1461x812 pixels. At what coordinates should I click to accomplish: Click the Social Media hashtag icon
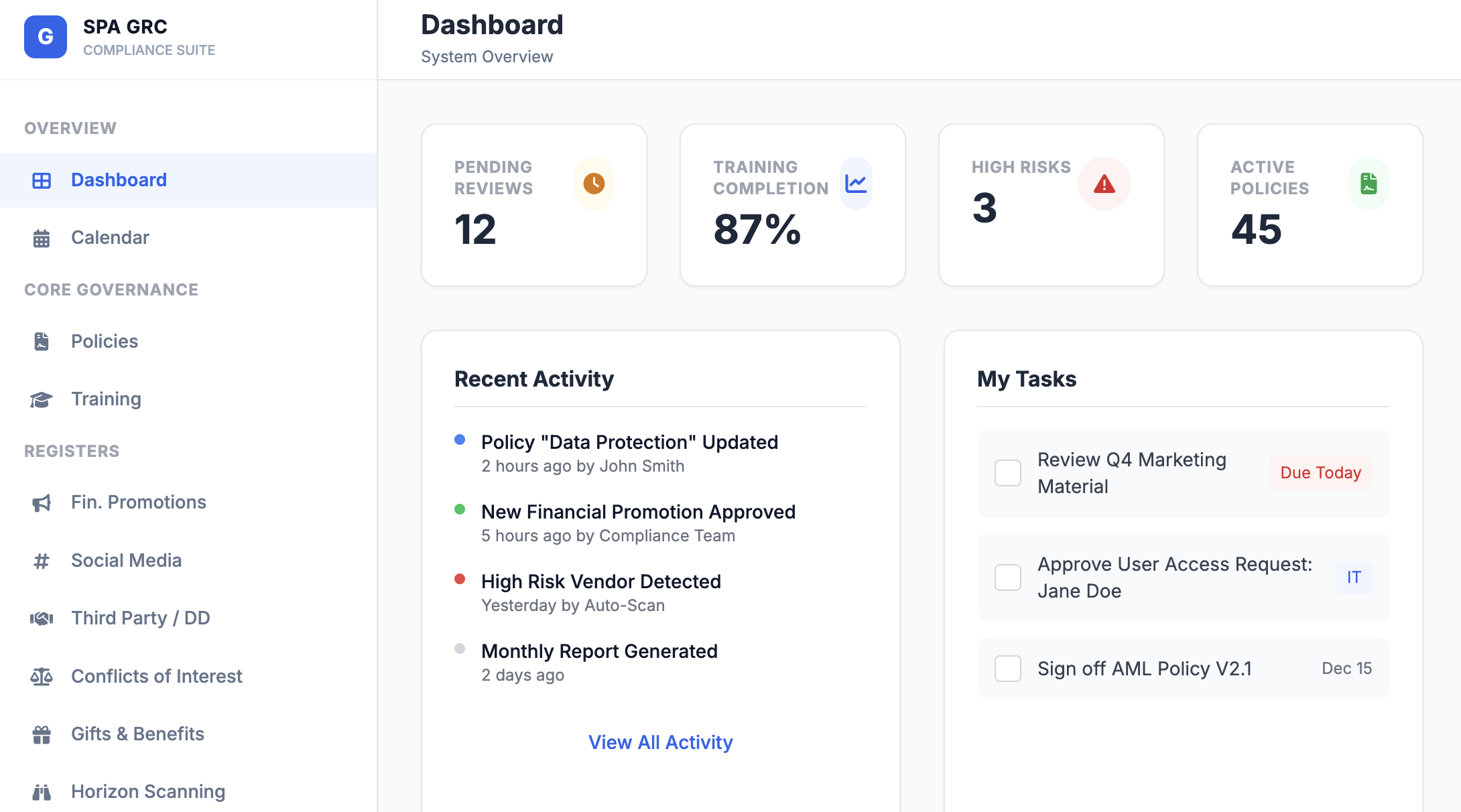point(42,560)
